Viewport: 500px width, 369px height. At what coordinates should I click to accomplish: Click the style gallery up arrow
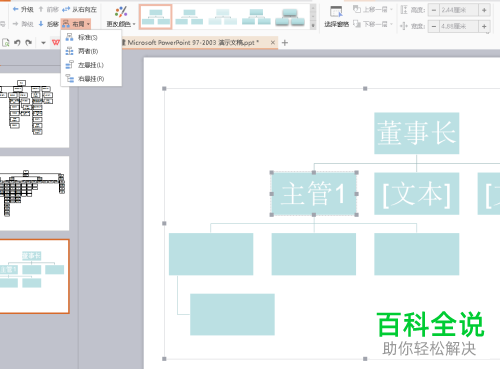(313, 8)
